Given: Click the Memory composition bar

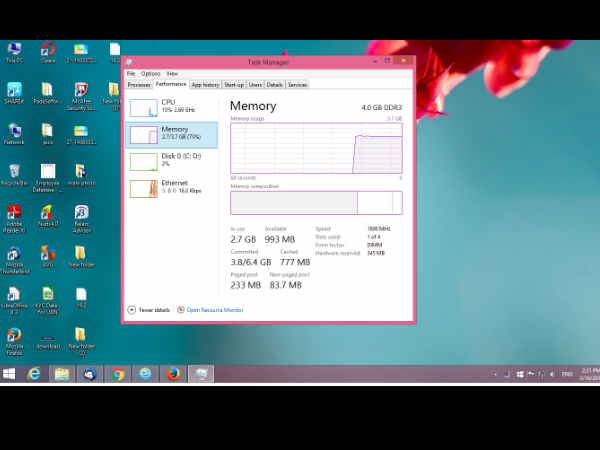Looking at the screenshot, I should [316, 203].
